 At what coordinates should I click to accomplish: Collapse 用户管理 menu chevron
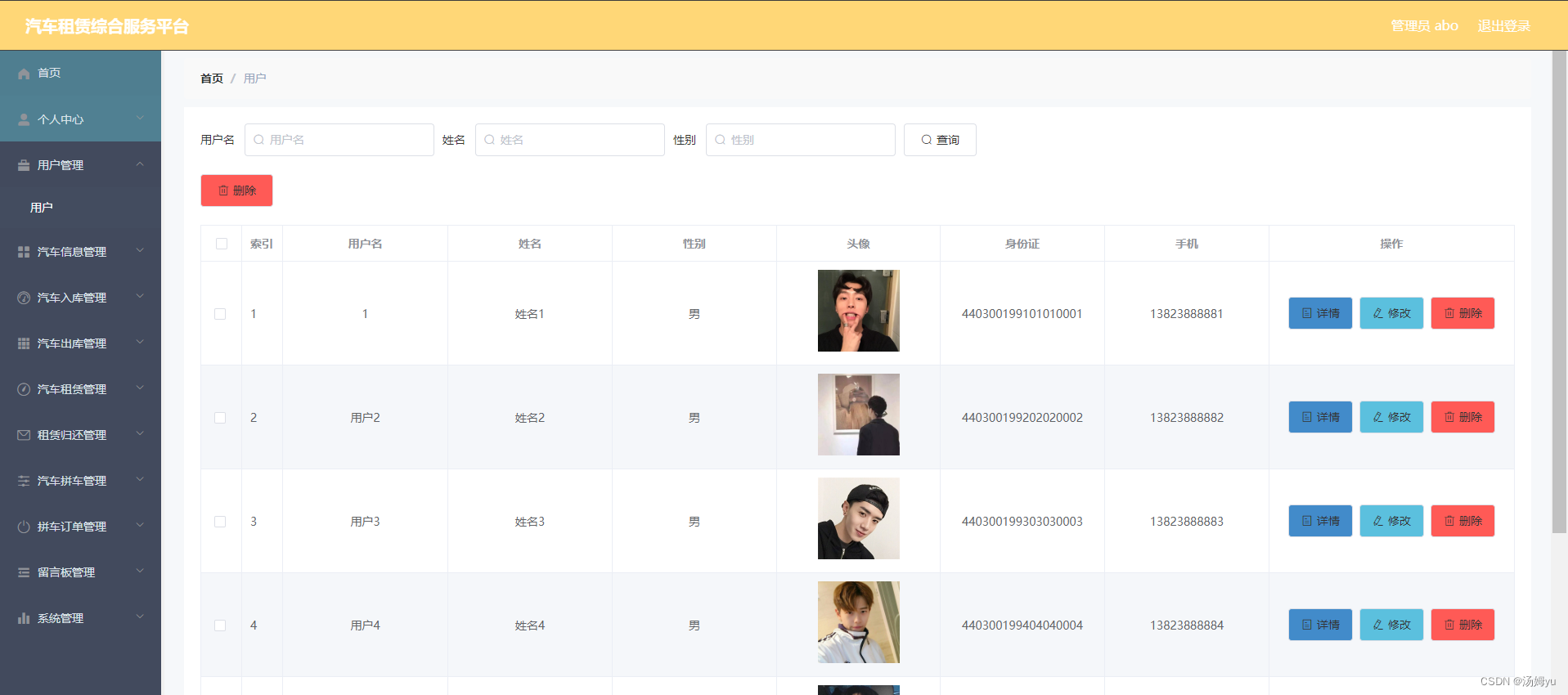[x=140, y=164]
